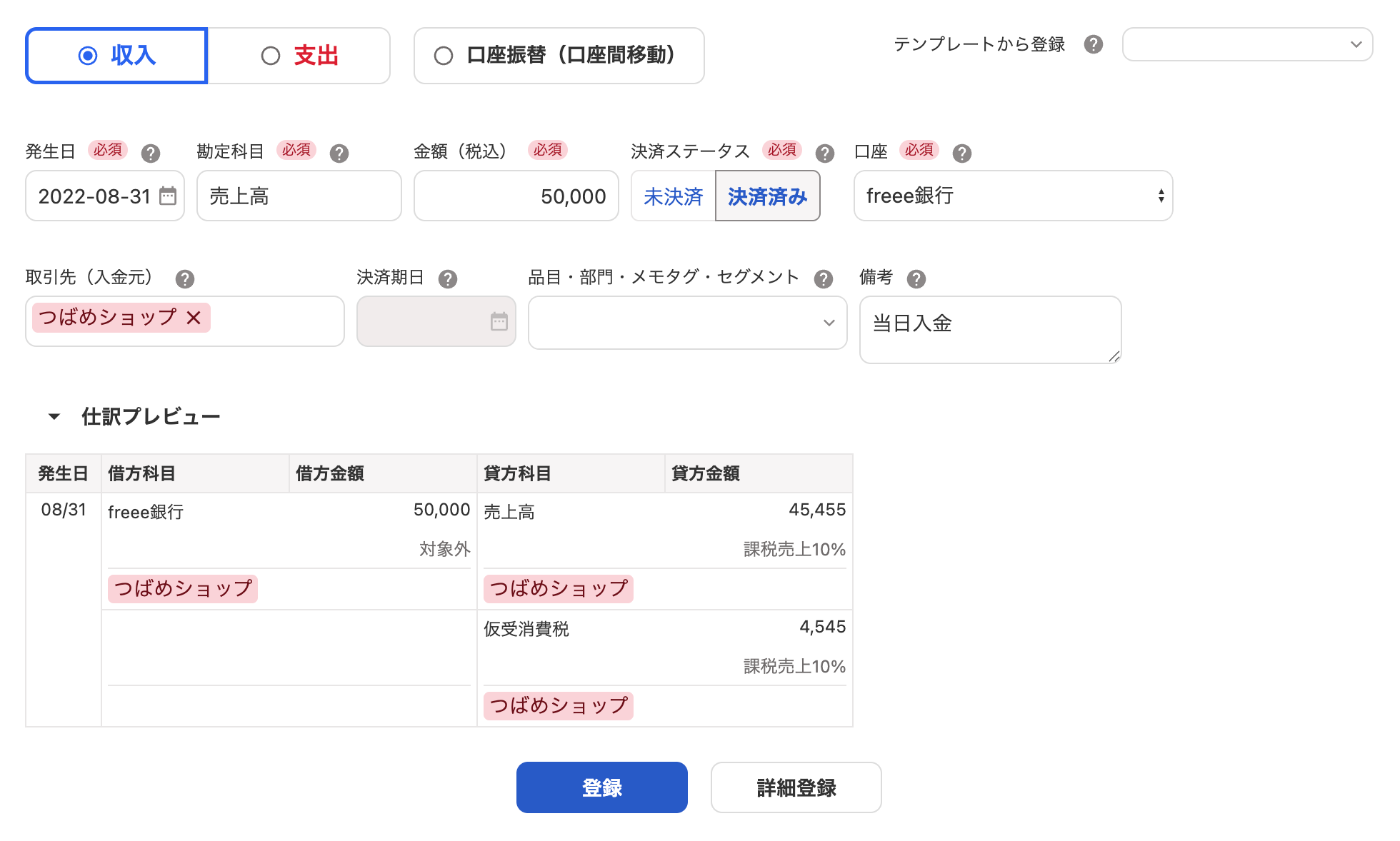Click the 課税売上10% label under 売上高
This screenshot has height=841, width=1400.
coord(794,549)
